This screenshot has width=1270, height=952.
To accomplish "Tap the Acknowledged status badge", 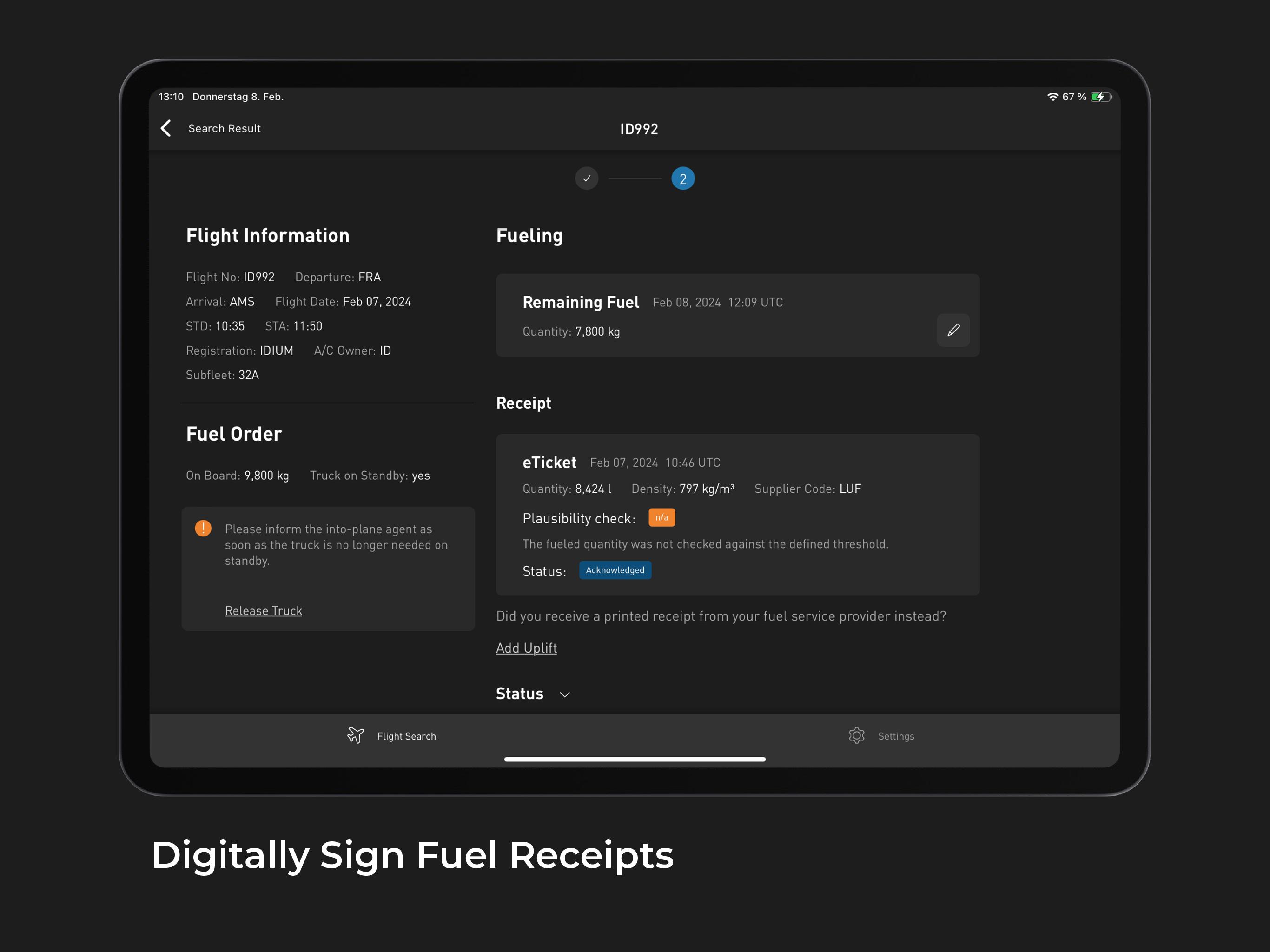I will tap(615, 570).
